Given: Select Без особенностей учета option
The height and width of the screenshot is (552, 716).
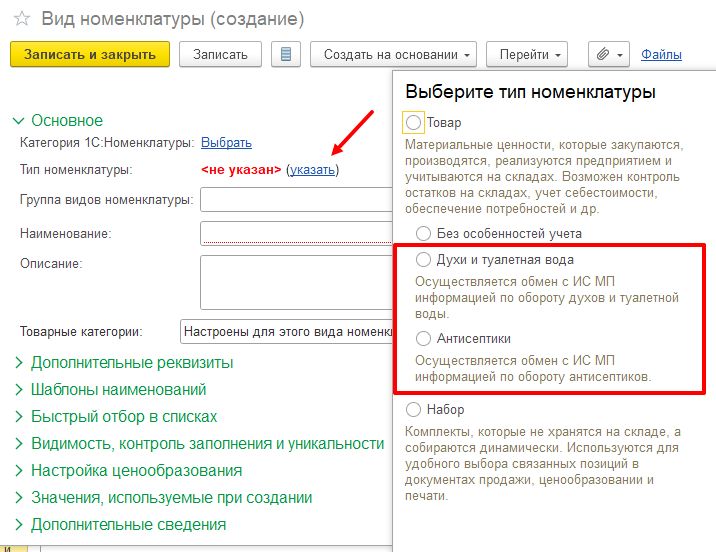Looking at the screenshot, I should click(424, 233).
